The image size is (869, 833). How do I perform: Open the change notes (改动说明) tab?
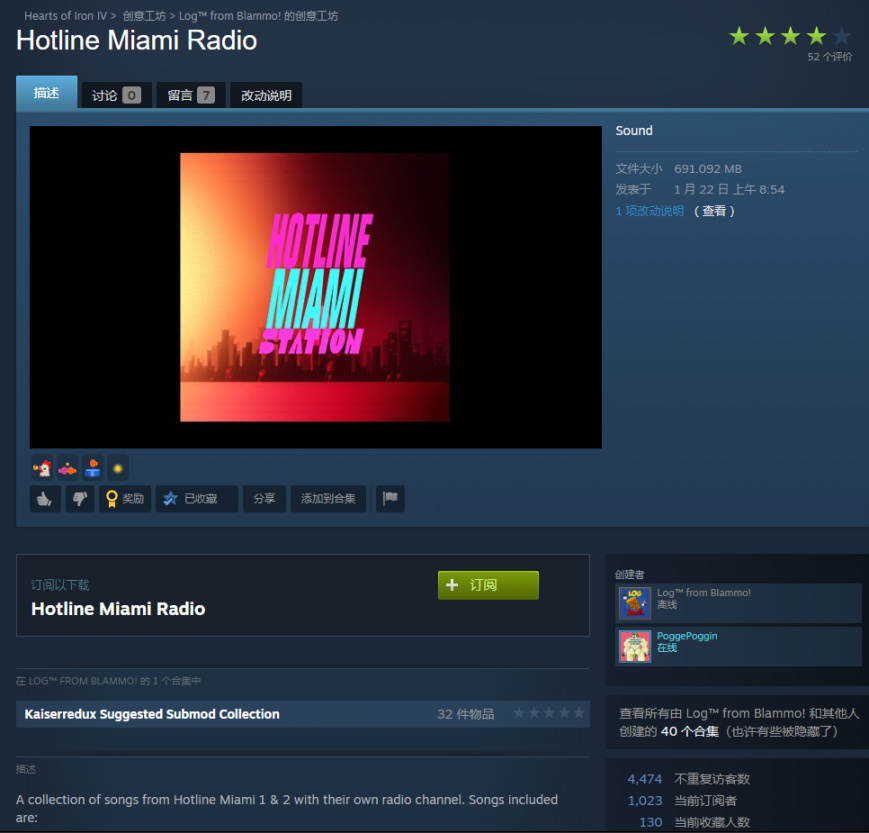[x=266, y=95]
